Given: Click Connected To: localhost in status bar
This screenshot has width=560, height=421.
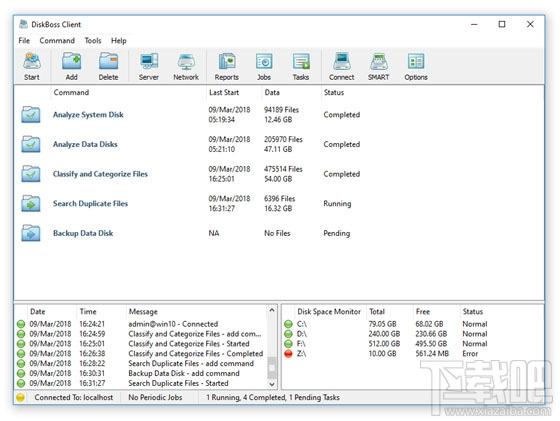Looking at the screenshot, I should pos(74,397).
